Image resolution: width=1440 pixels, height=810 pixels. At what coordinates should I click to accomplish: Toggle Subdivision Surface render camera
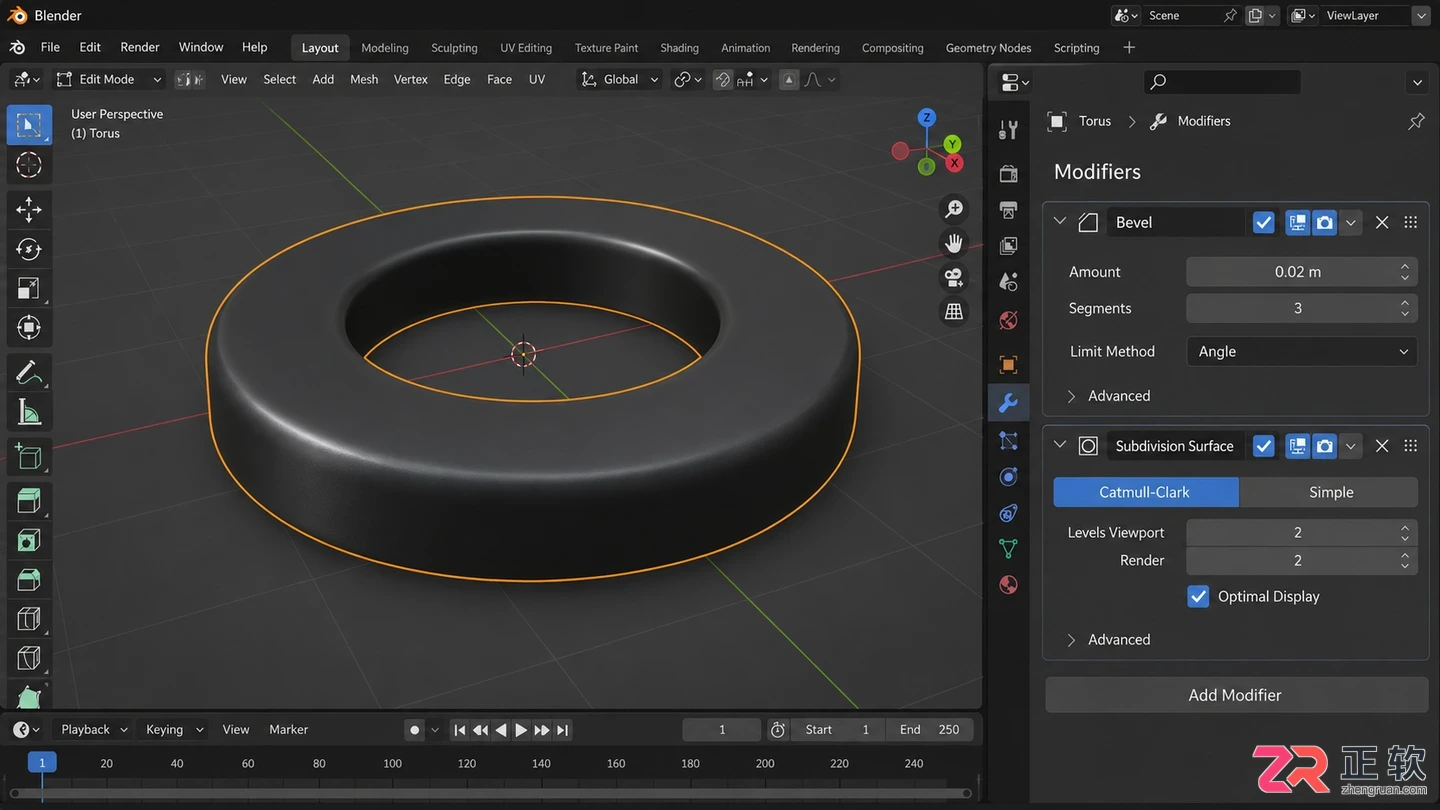pos(1325,446)
